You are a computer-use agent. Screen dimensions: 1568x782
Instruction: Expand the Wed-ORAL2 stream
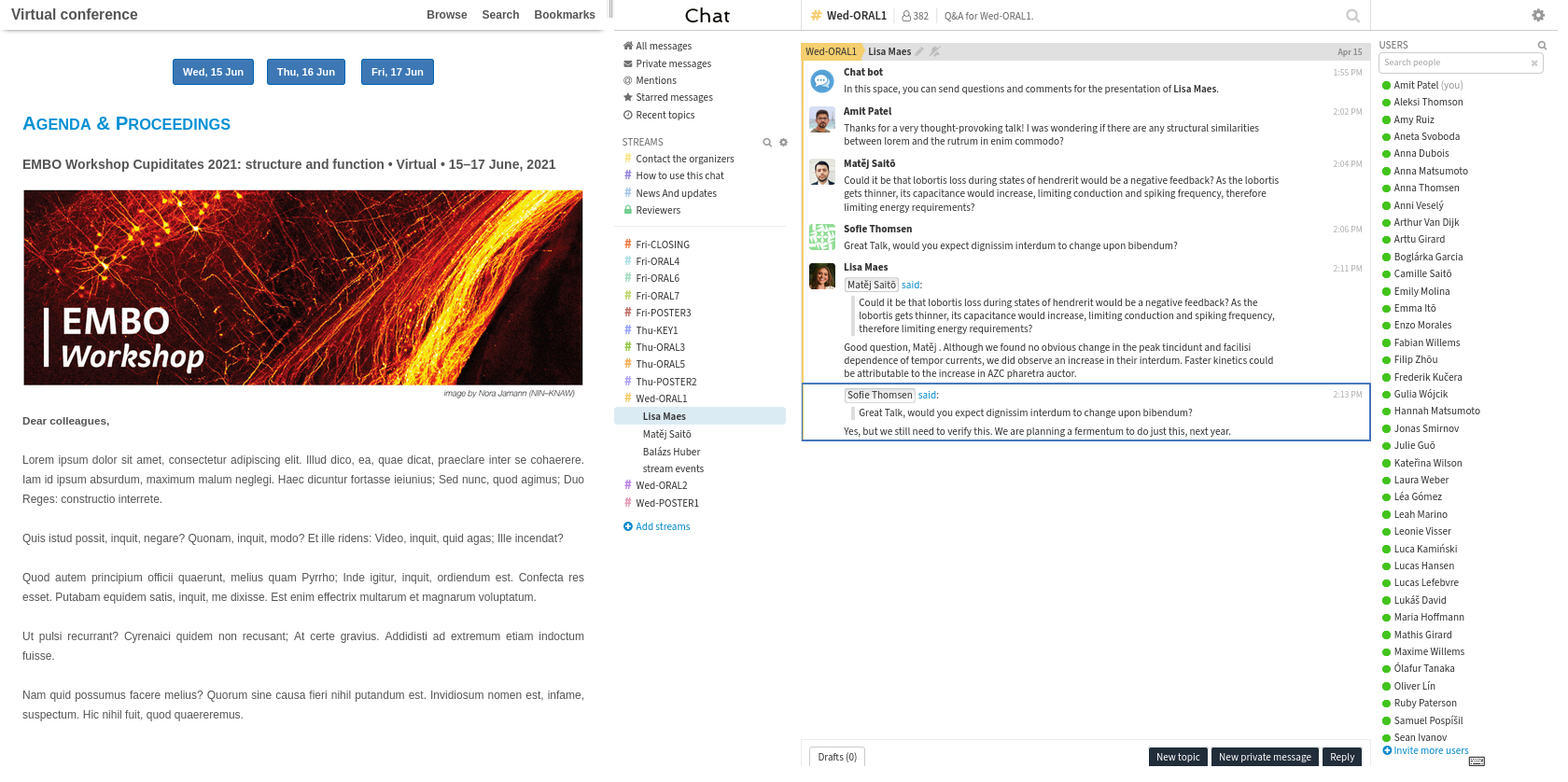click(x=661, y=486)
